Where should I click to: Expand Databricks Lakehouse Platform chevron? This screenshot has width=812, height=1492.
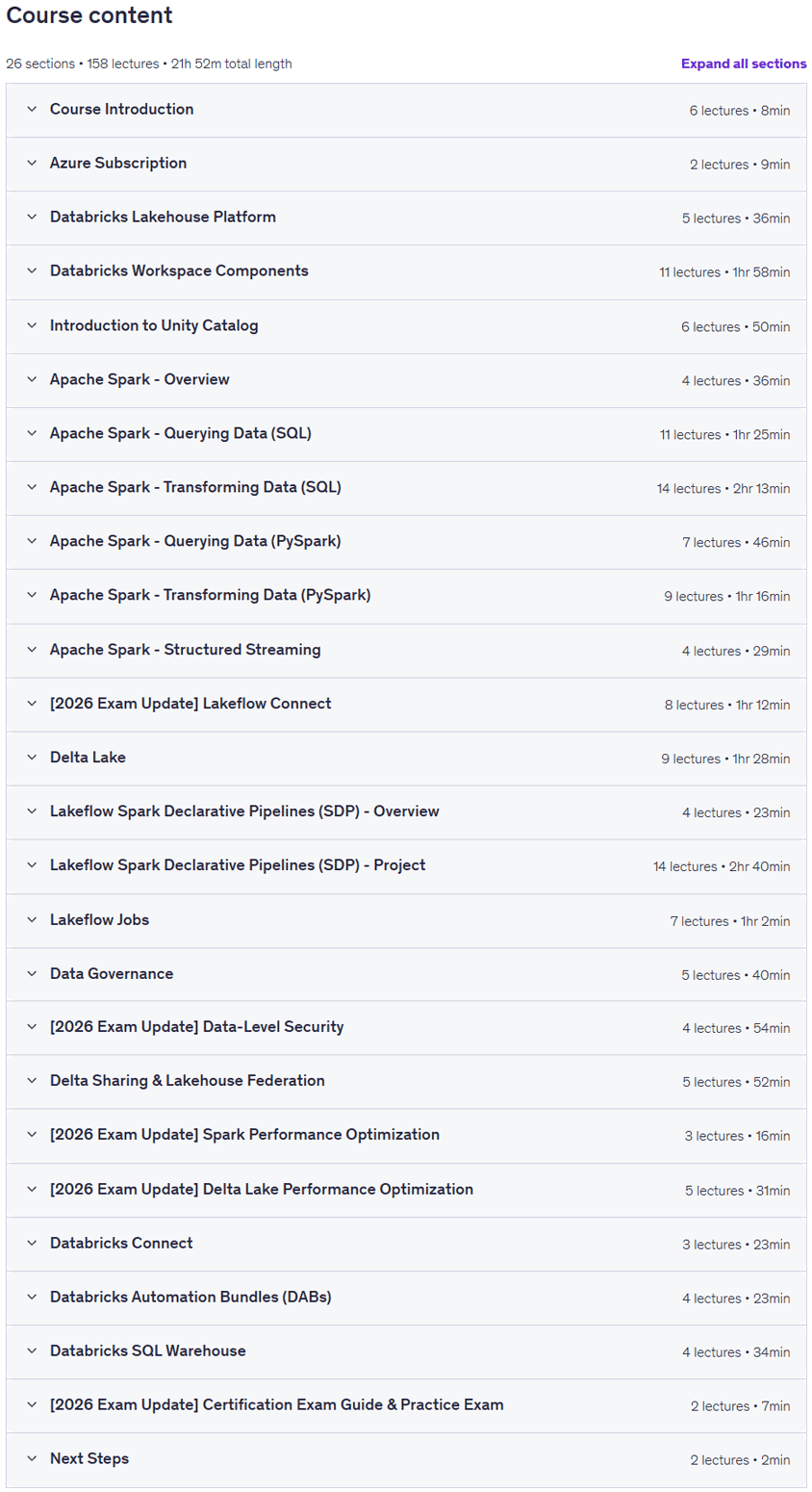click(32, 218)
